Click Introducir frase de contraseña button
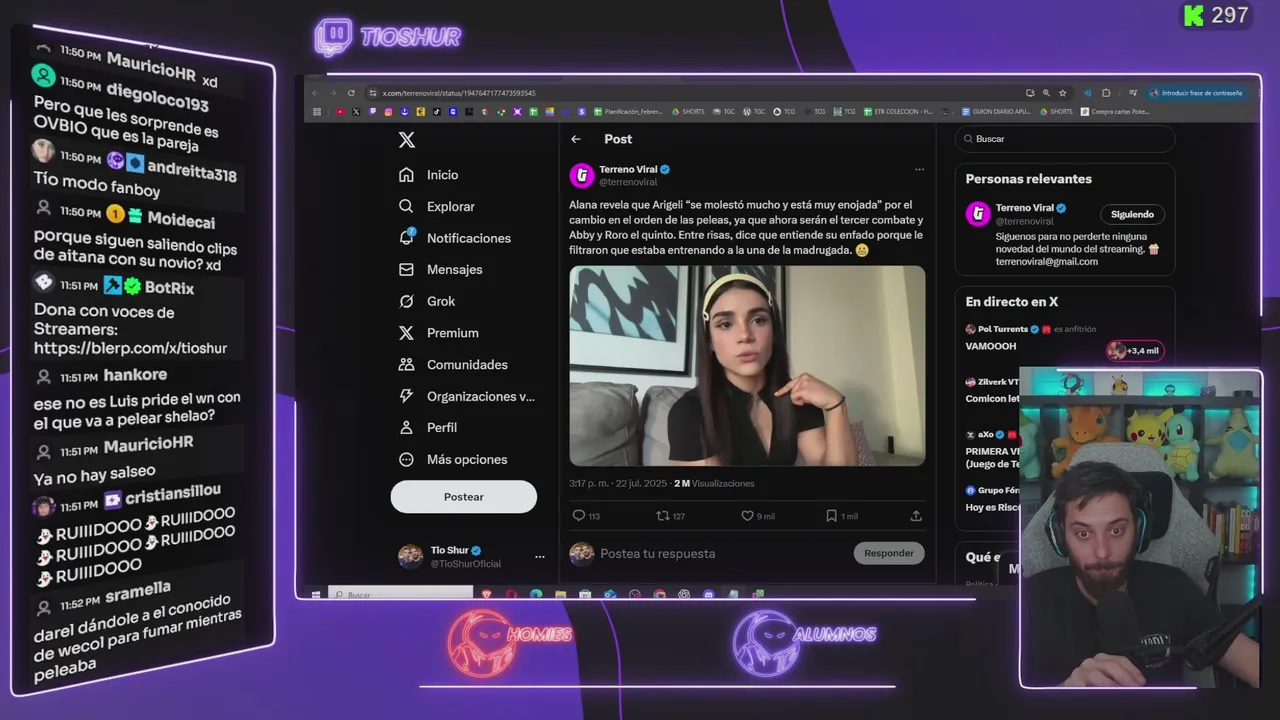Viewport: 1280px width, 720px height. click(1196, 93)
